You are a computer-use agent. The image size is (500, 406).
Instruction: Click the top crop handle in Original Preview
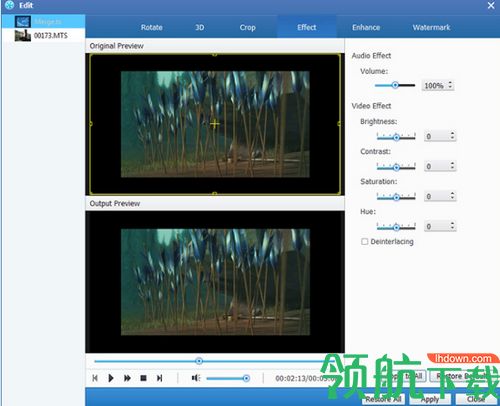tap(215, 54)
